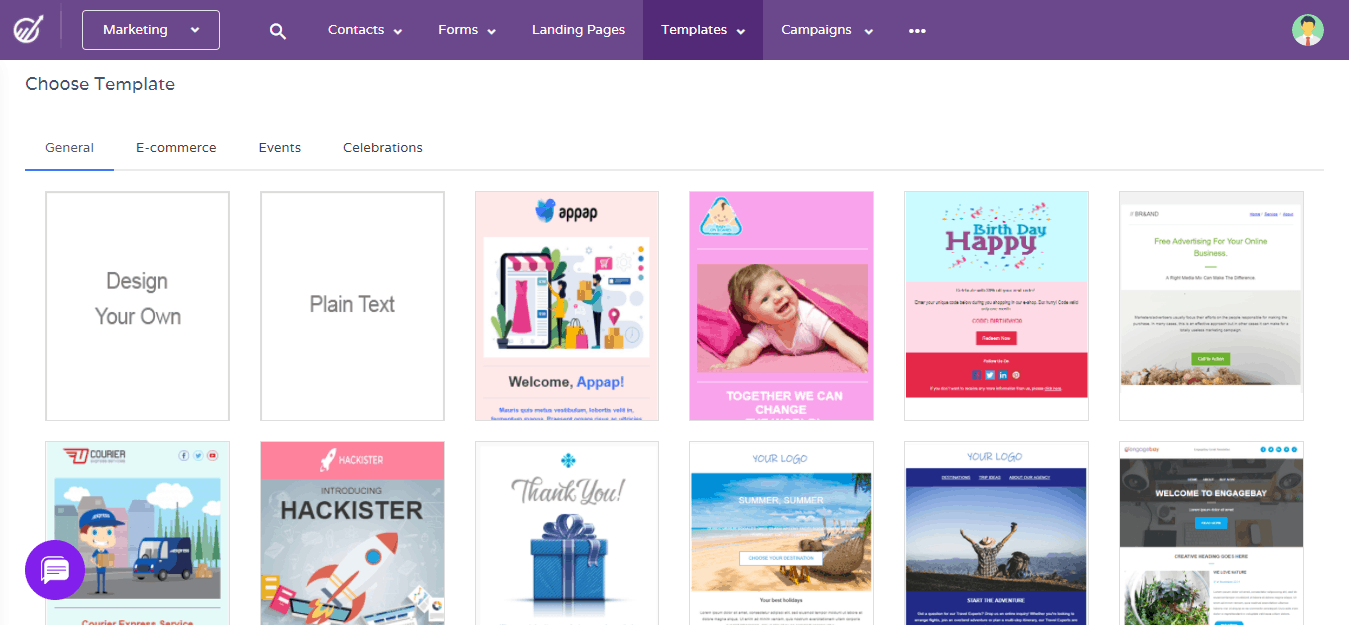Click the EngageBay logo icon
1349x625 pixels.
point(27,30)
